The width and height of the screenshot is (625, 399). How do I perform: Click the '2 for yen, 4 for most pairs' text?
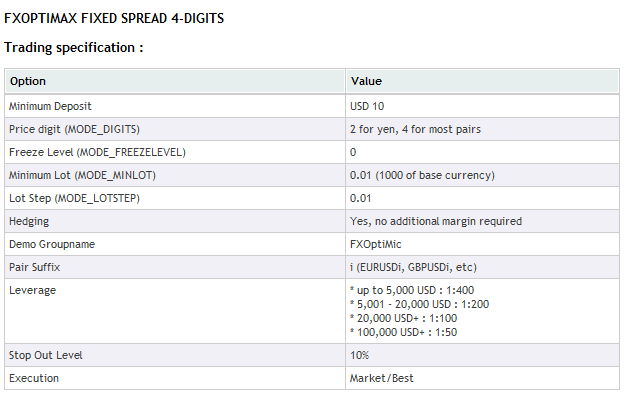pos(415,130)
